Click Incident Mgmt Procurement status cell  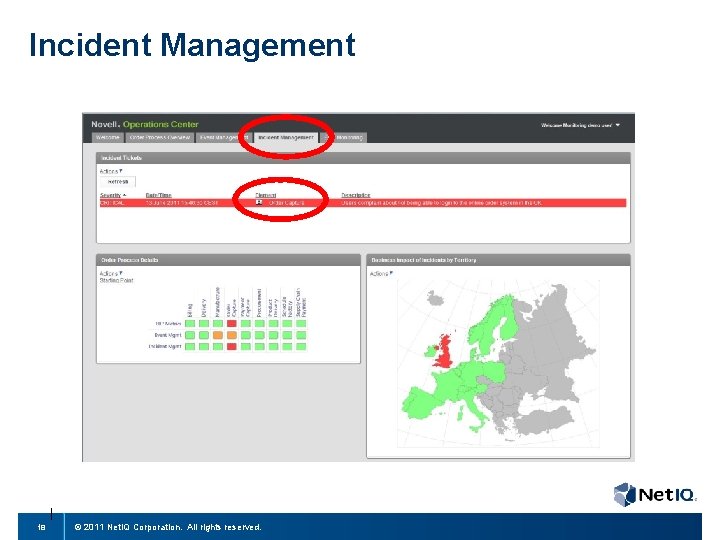tap(259, 346)
